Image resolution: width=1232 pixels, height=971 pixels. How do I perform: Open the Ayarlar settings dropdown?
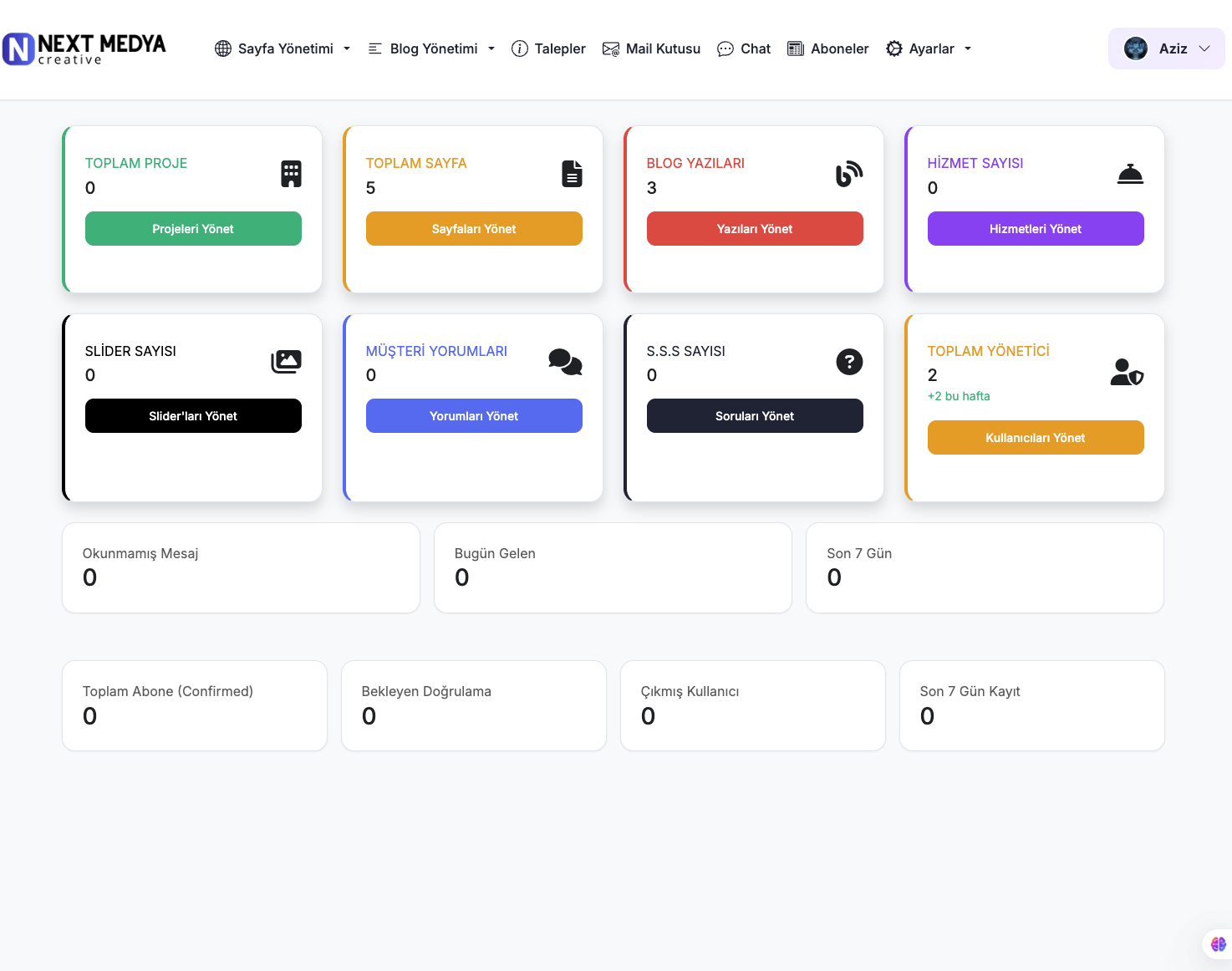click(x=929, y=48)
